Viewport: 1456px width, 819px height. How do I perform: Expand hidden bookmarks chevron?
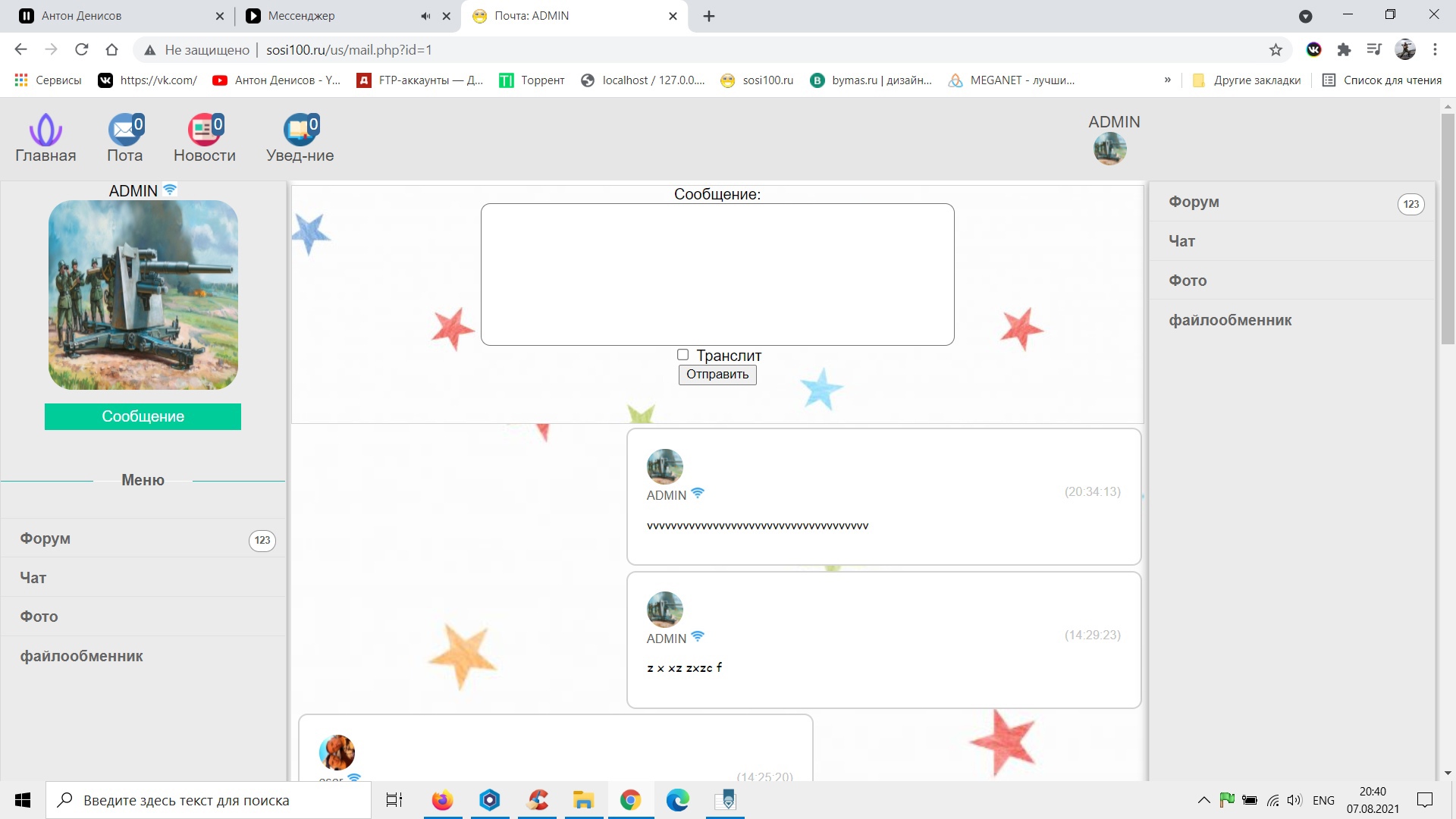click(1167, 80)
